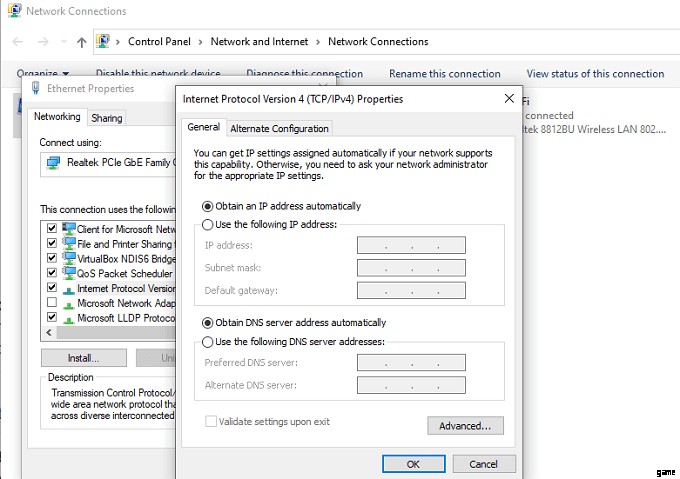Switch to Alternate Configuration tab
The width and height of the screenshot is (680, 479).
pyautogui.click(x=279, y=128)
